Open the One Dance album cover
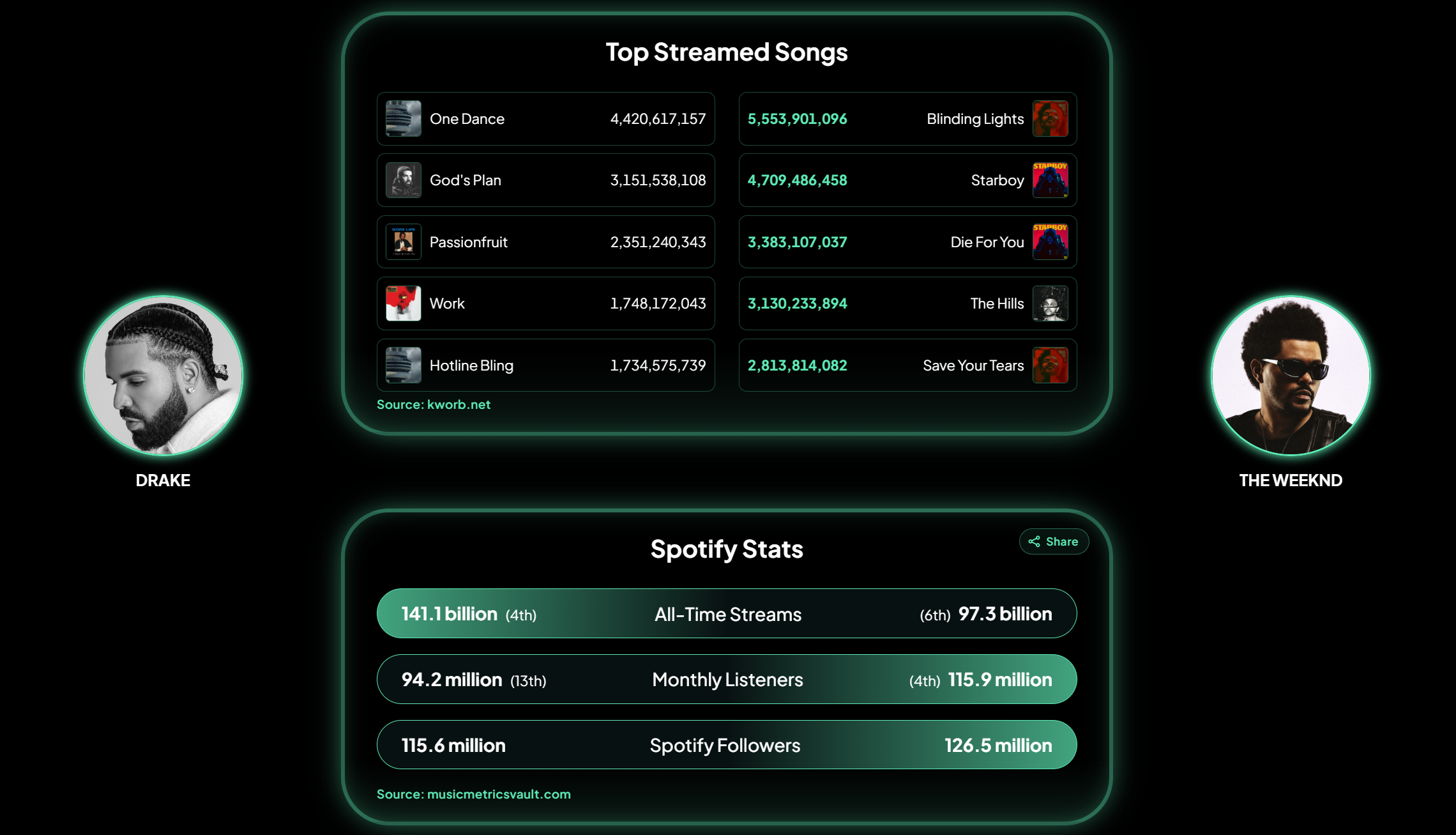Image resolution: width=1456 pixels, height=835 pixels. (404, 119)
